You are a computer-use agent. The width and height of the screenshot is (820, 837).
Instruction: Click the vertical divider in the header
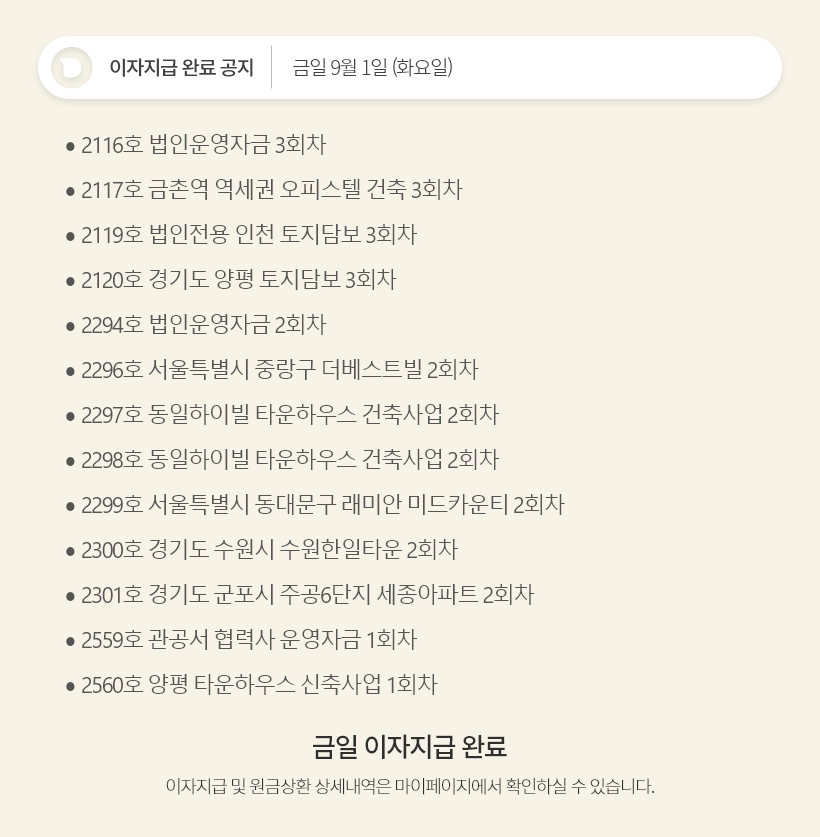click(272, 67)
